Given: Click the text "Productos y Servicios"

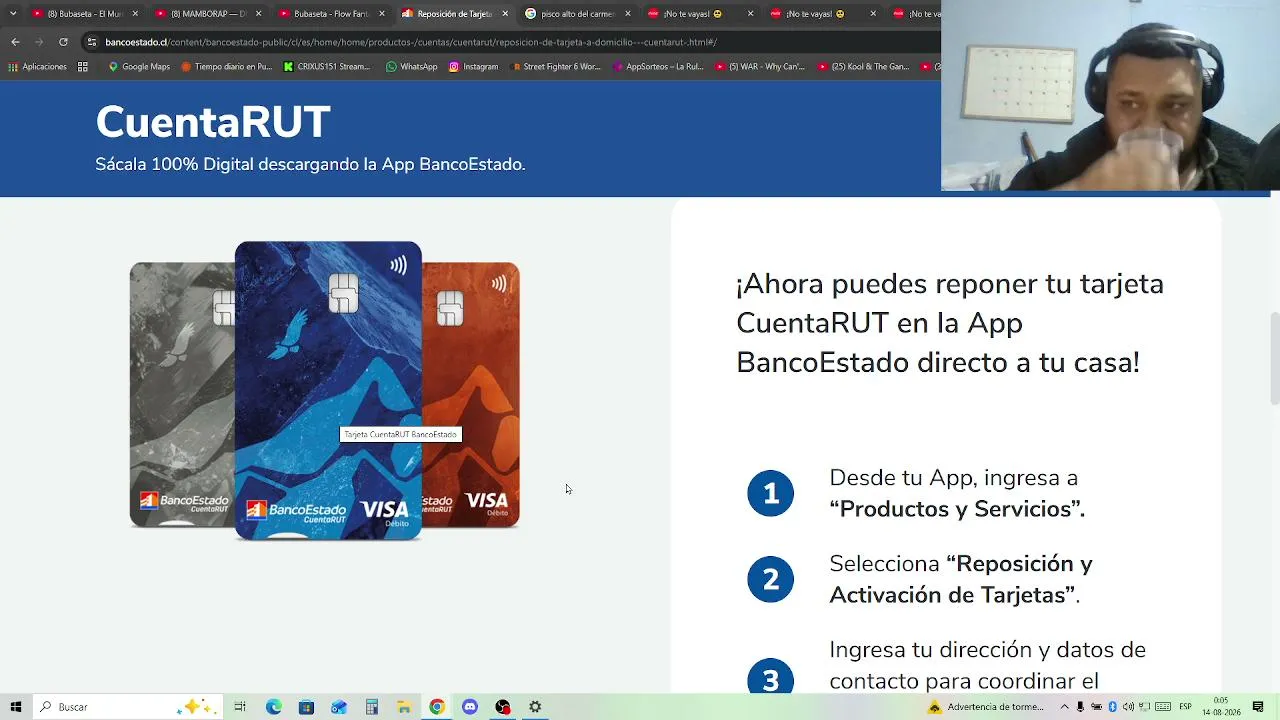Looking at the screenshot, I should click(957, 509).
